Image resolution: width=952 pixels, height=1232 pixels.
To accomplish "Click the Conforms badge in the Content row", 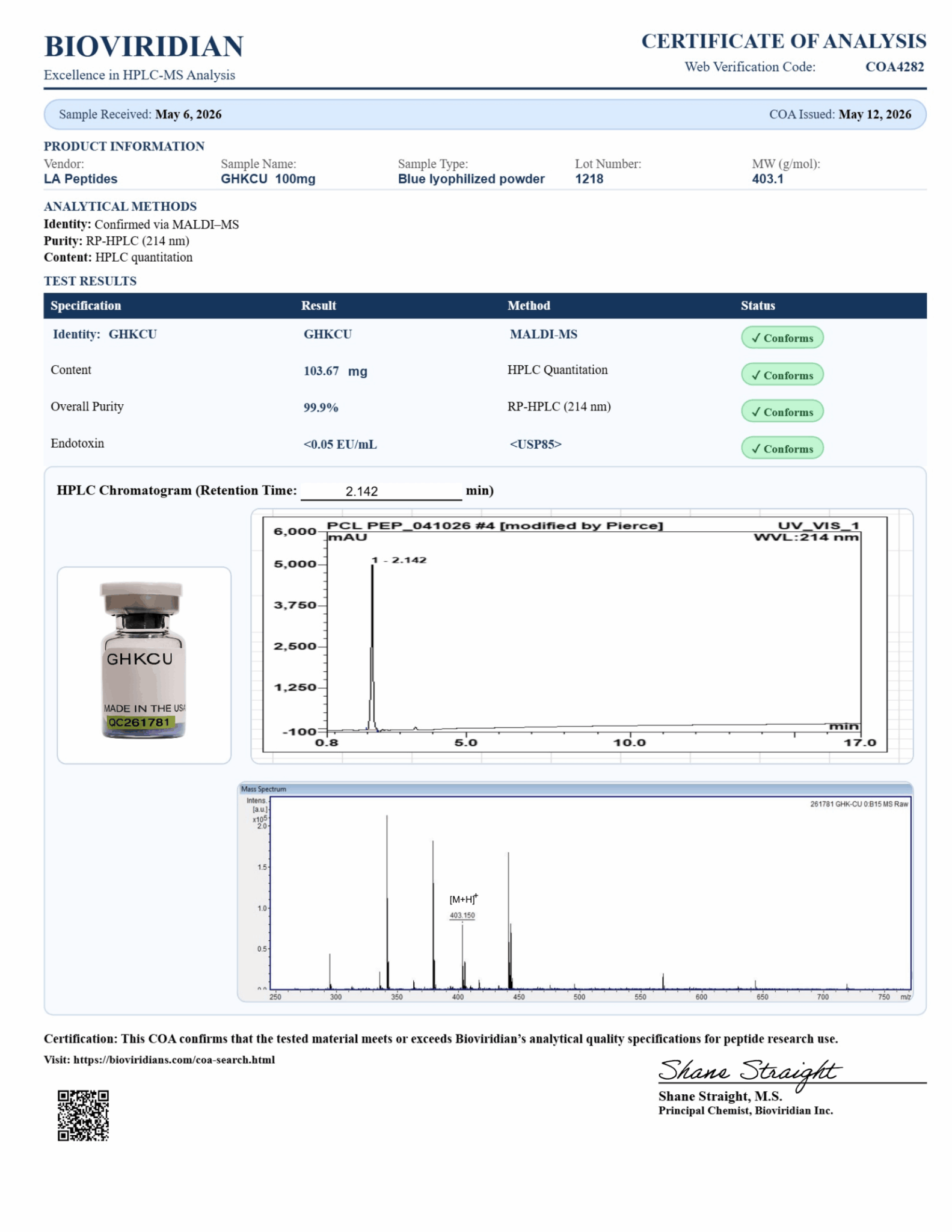I will (782, 375).
